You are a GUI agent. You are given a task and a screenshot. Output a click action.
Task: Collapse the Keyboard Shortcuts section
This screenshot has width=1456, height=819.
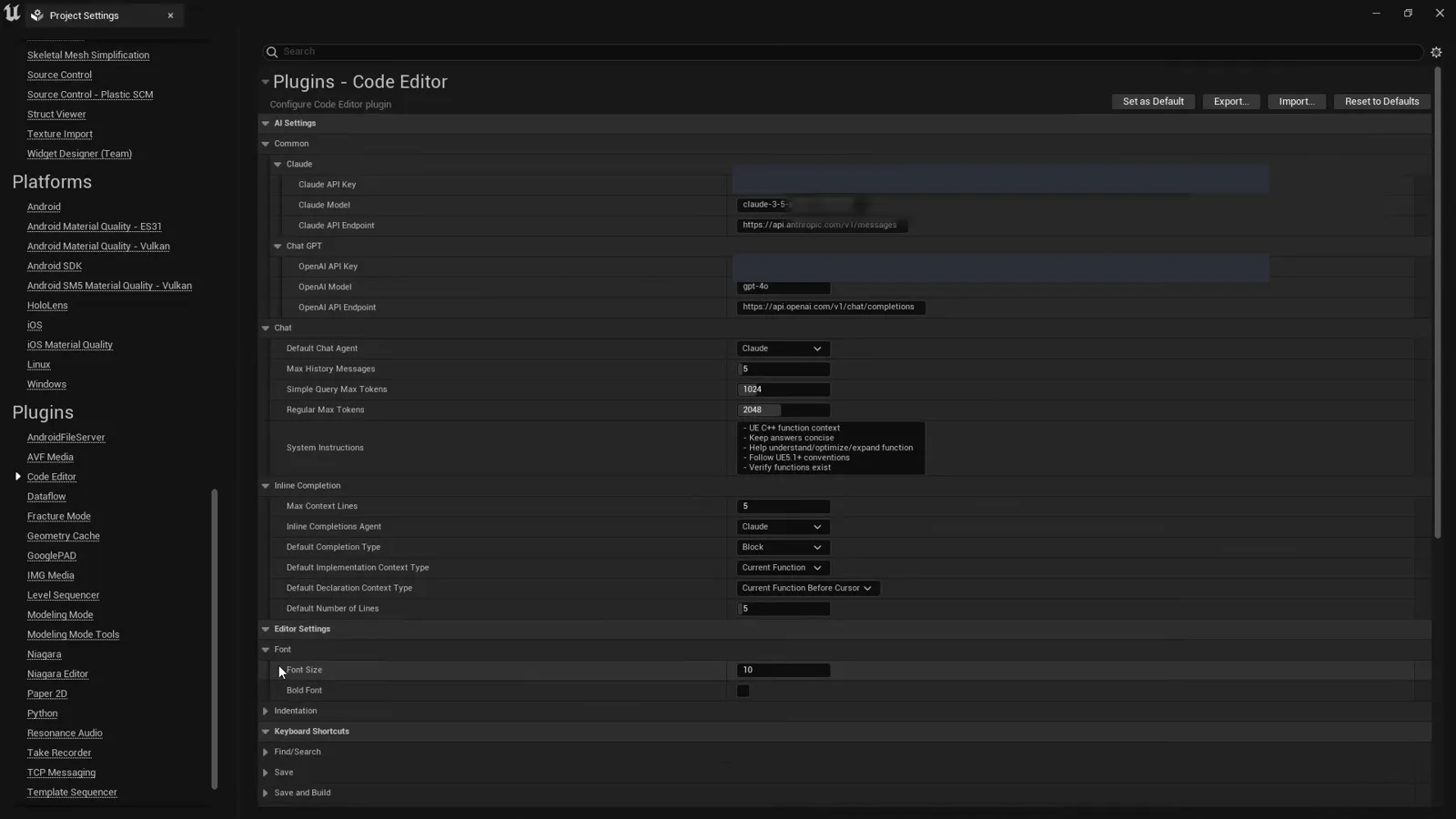[266, 732]
